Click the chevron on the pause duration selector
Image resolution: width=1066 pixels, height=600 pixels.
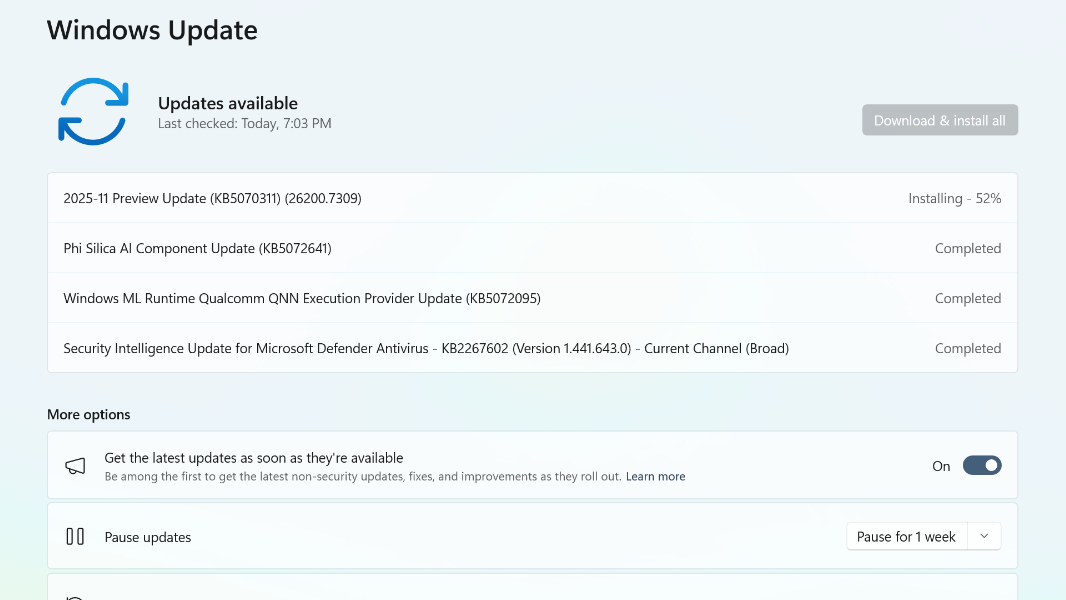[982, 536]
